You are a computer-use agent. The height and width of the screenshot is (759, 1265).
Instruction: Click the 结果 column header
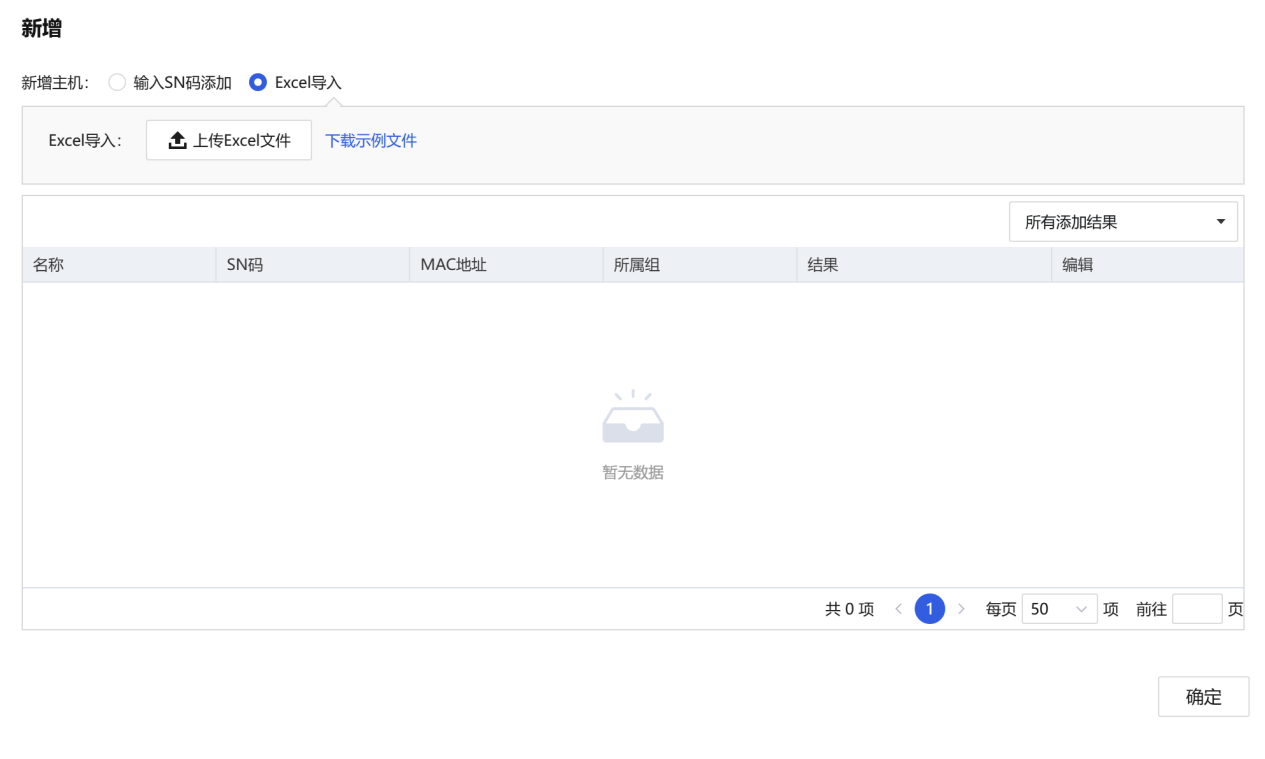pyautogui.click(x=823, y=265)
